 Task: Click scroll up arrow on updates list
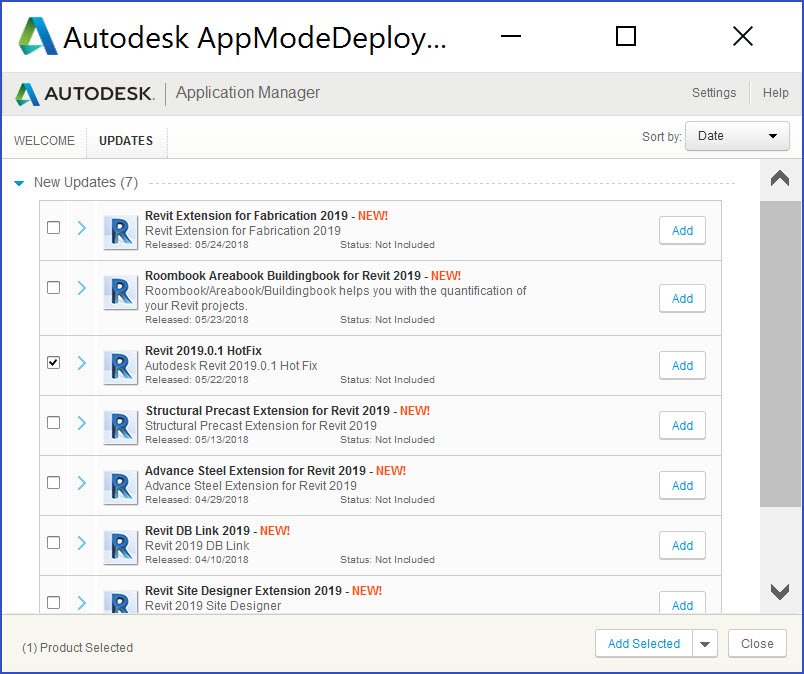point(780,179)
